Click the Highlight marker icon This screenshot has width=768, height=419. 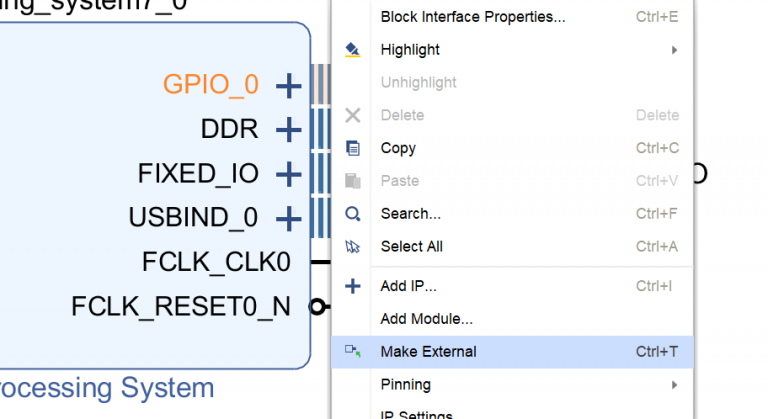click(x=352, y=50)
